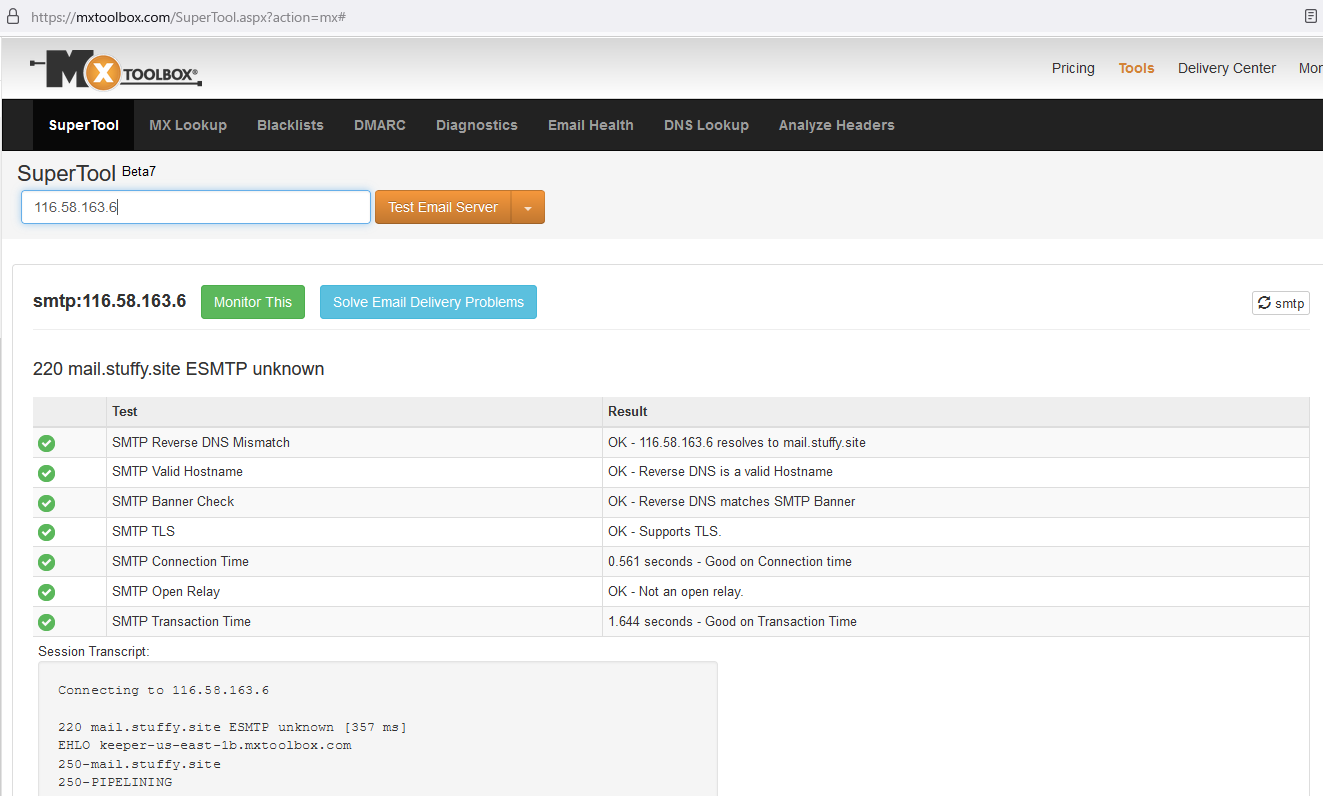Viewport: 1323px width, 796px height.
Task: Open the Blacklists tab
Action: click(290, 125)
